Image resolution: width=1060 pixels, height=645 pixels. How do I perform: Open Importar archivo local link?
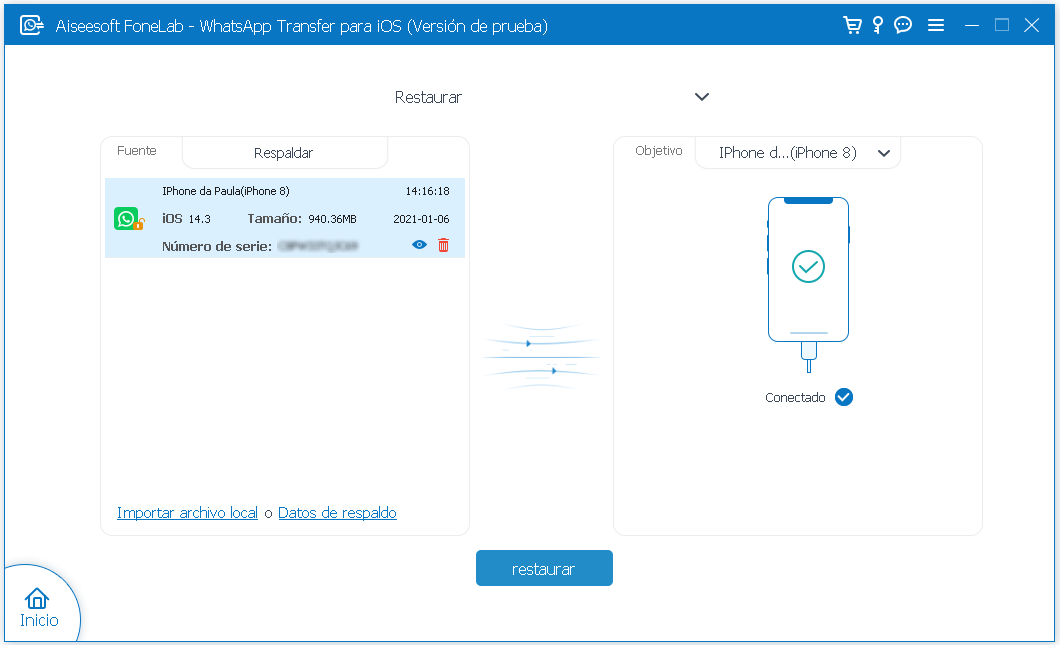point(187,513)
